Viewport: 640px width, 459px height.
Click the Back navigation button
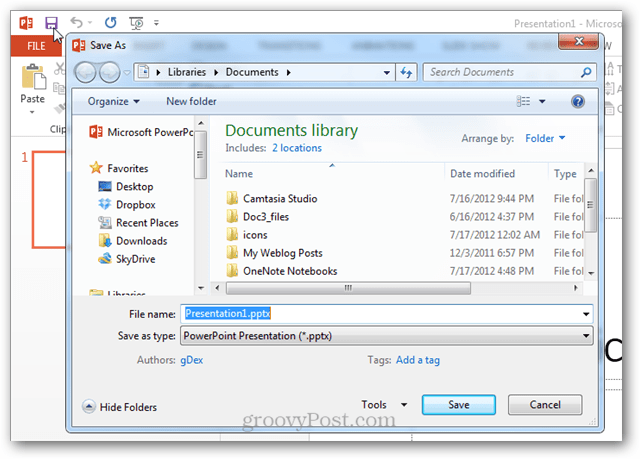coord(85,73)
